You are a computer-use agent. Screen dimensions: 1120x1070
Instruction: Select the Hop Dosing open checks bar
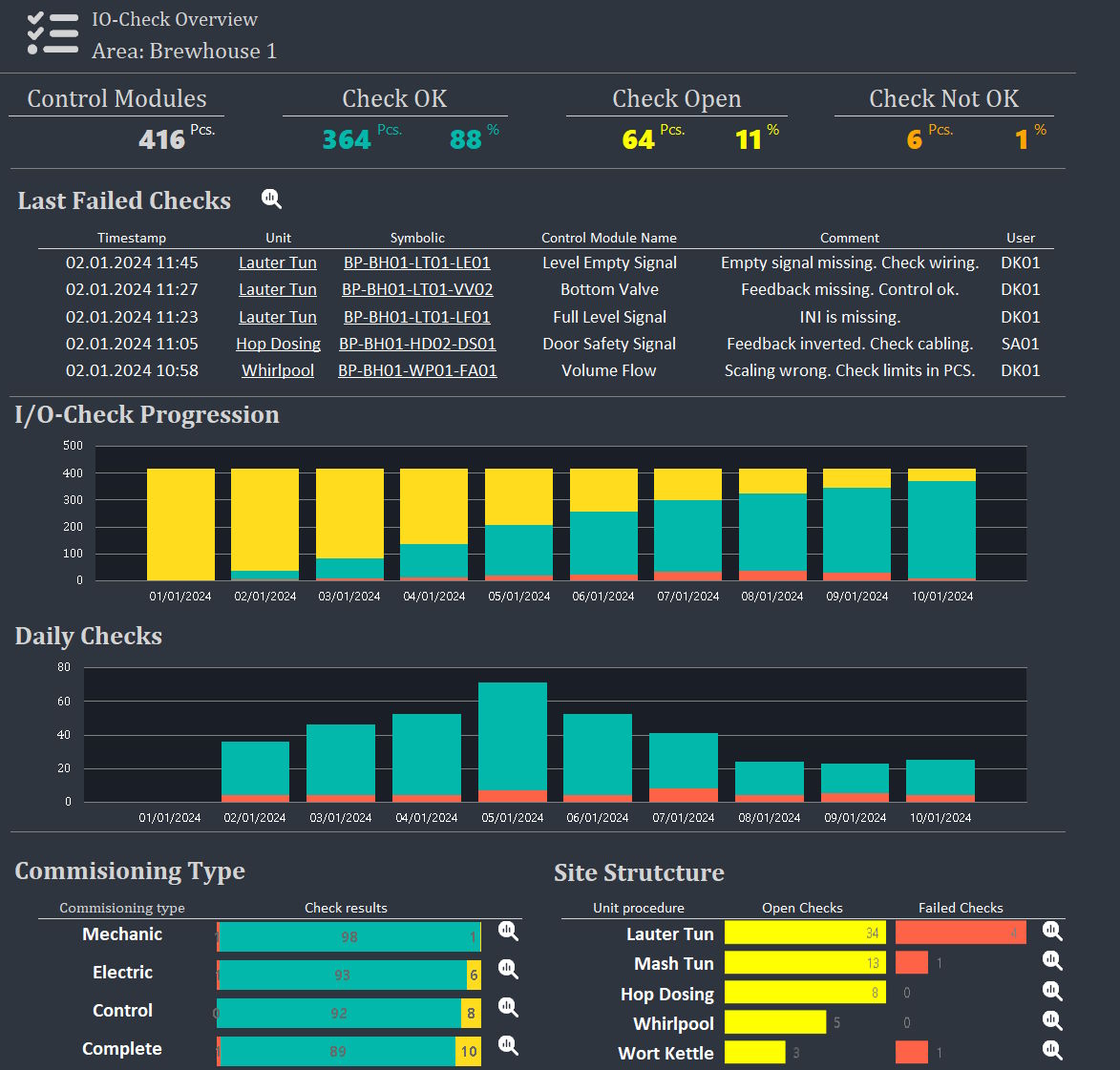coord(805,992)
